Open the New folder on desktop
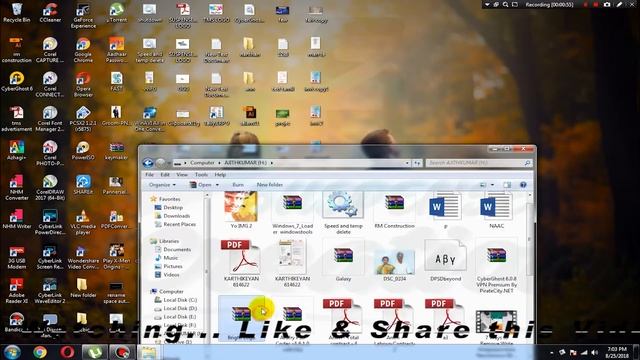Image resolution: width=640 pixels, height=360 pixels. click(x=83, y=288)
